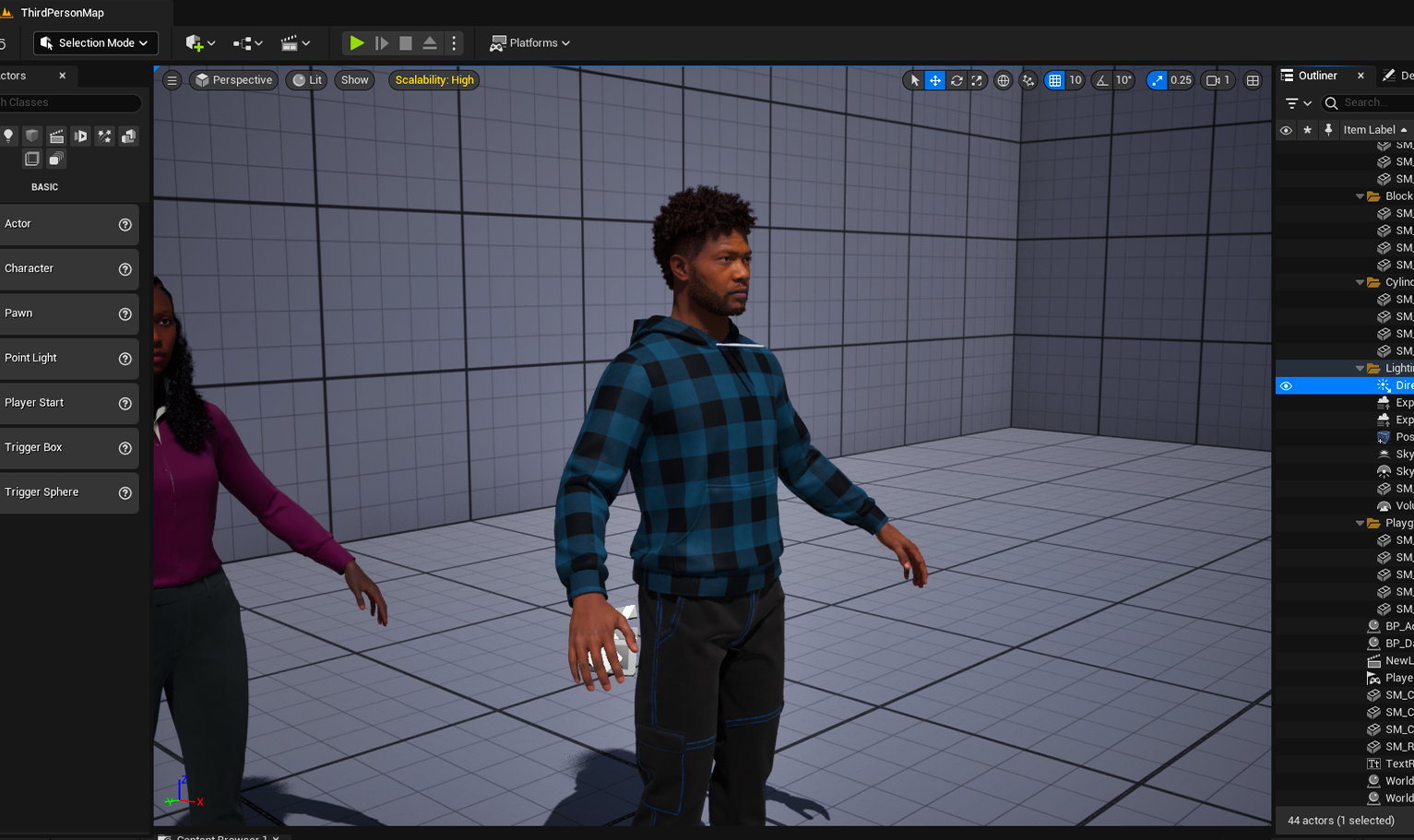The height and width of the screenshot is (840, 1414).
Task: Toggle world/local coordinate system globe
Action: pyautogui.click(x=1004, y=80)
